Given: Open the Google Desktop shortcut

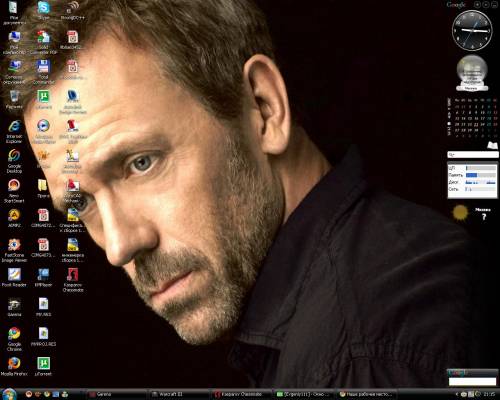Looking at the screenshot, I should pyautogui.click(x=14, y=161).
